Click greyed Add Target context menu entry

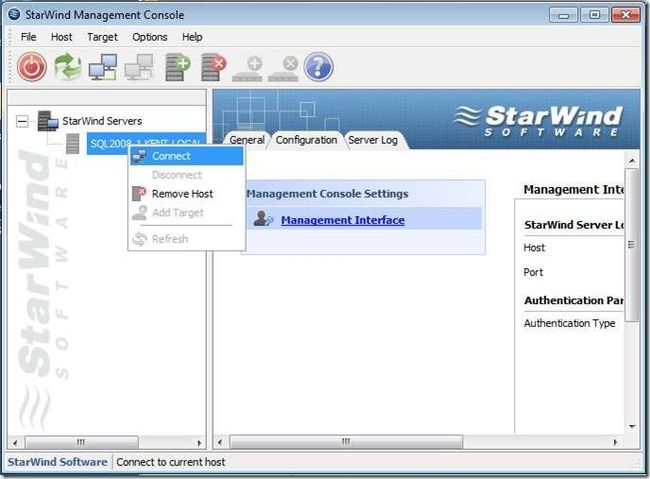(187, 212)
